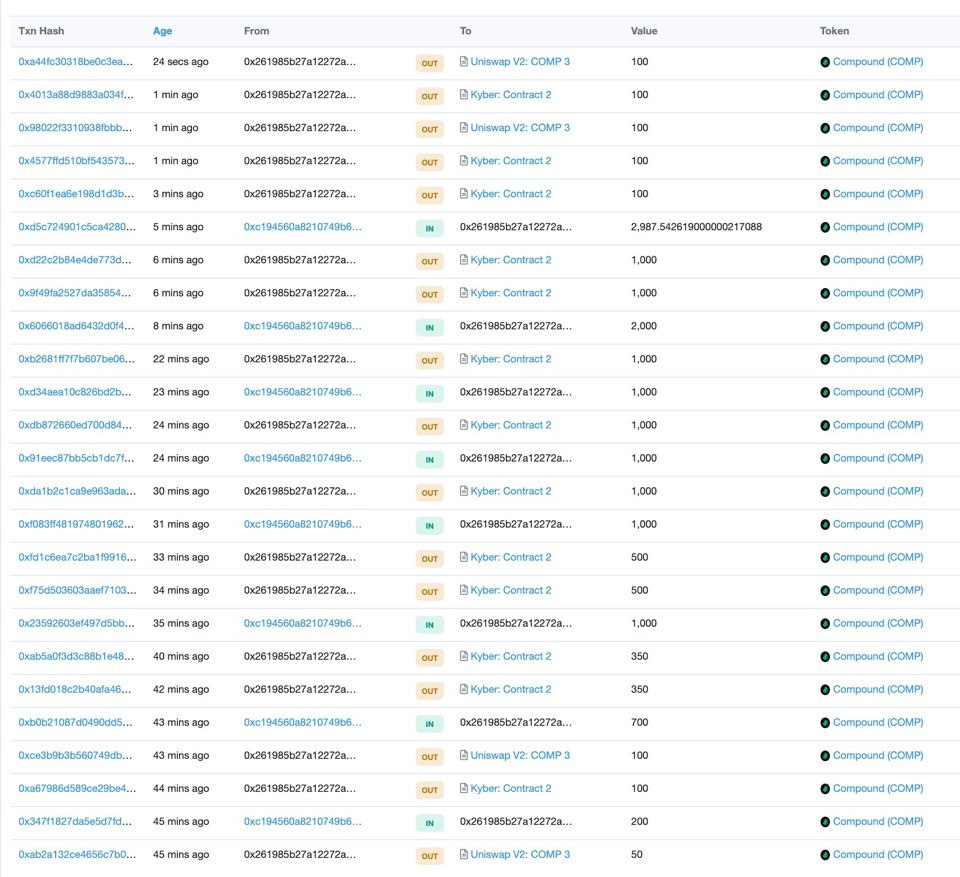The width and height of the screenshot is (960, 877).
Task: Click Compound token icon in row 0xdb872660ed700d84
Action: [x=825, y=426]
